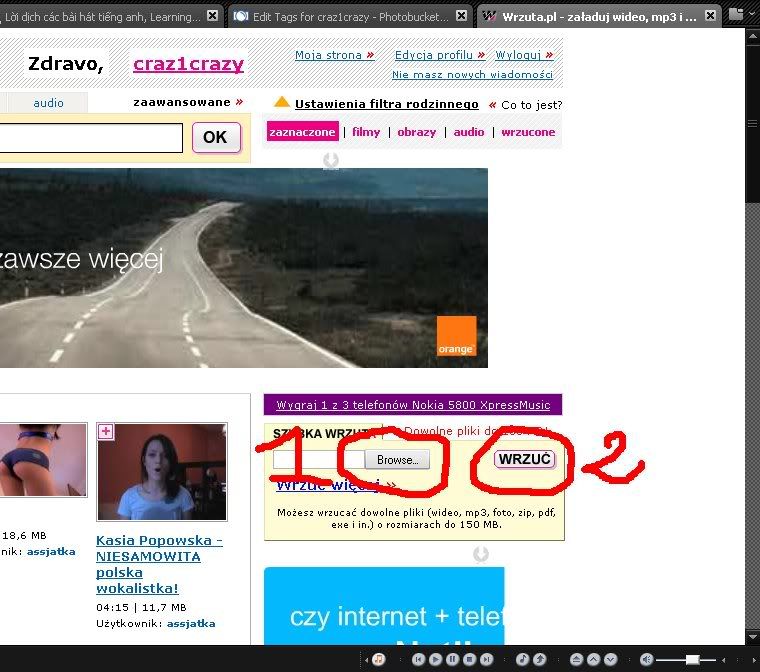This screenshot has width=760, height=672.
Task: Click the yellow family filter warning icon
Action: (x=282, y=103)
